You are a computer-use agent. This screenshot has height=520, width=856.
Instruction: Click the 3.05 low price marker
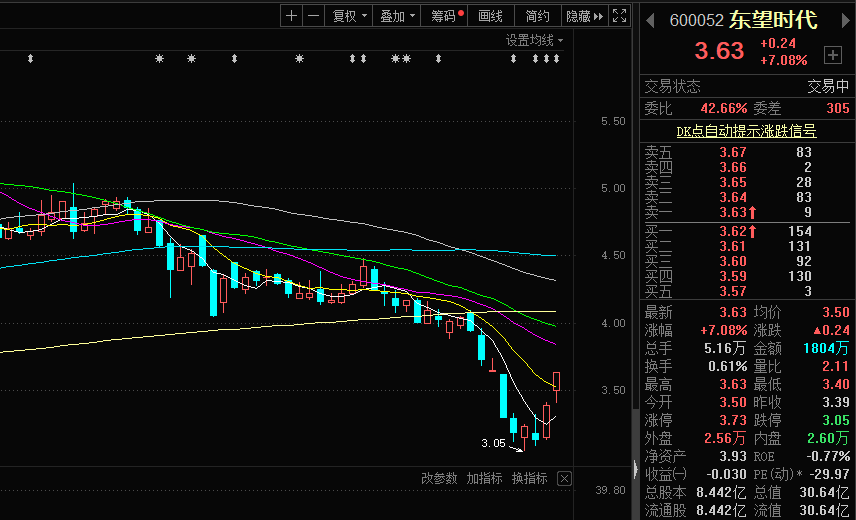(x=492, y=443)
